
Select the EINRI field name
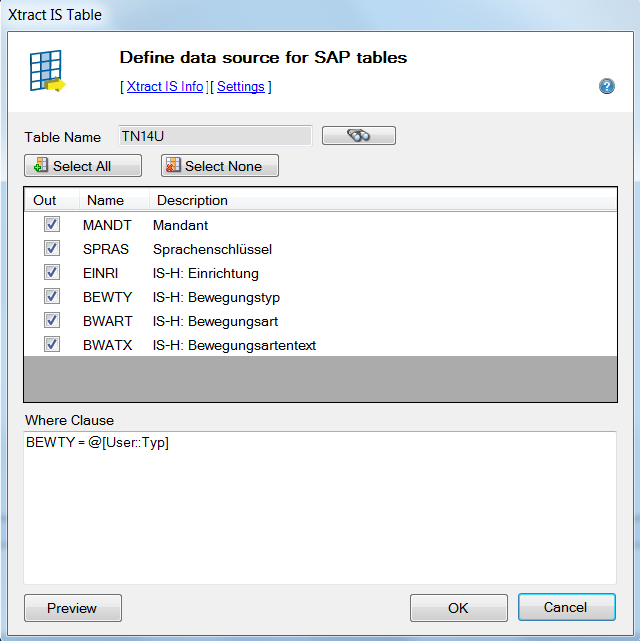[x=101, y=273]
